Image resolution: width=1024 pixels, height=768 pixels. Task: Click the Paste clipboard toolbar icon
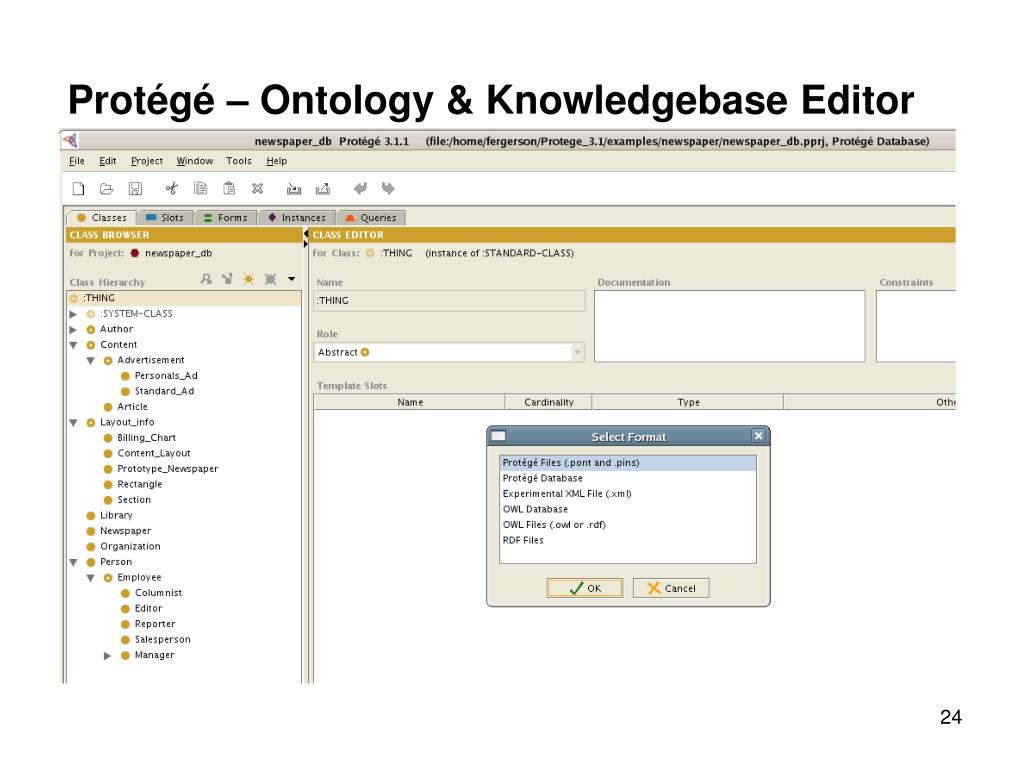pyautogui.click(x=229, y=189)
